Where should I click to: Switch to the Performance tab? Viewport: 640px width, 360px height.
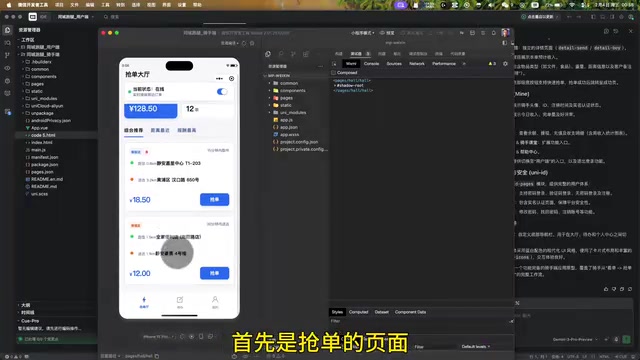[x=444, y=64]
